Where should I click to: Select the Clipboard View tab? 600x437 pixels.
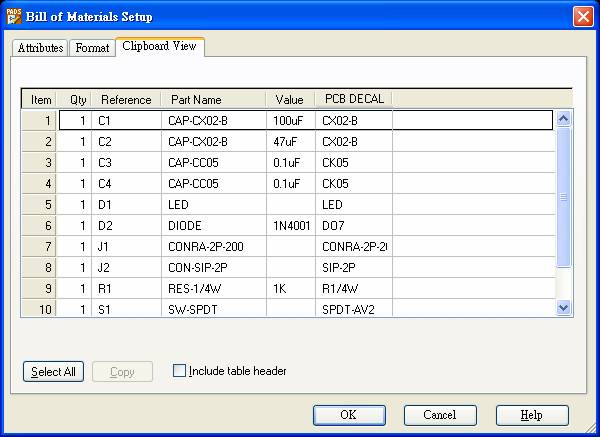click(160, 46)
